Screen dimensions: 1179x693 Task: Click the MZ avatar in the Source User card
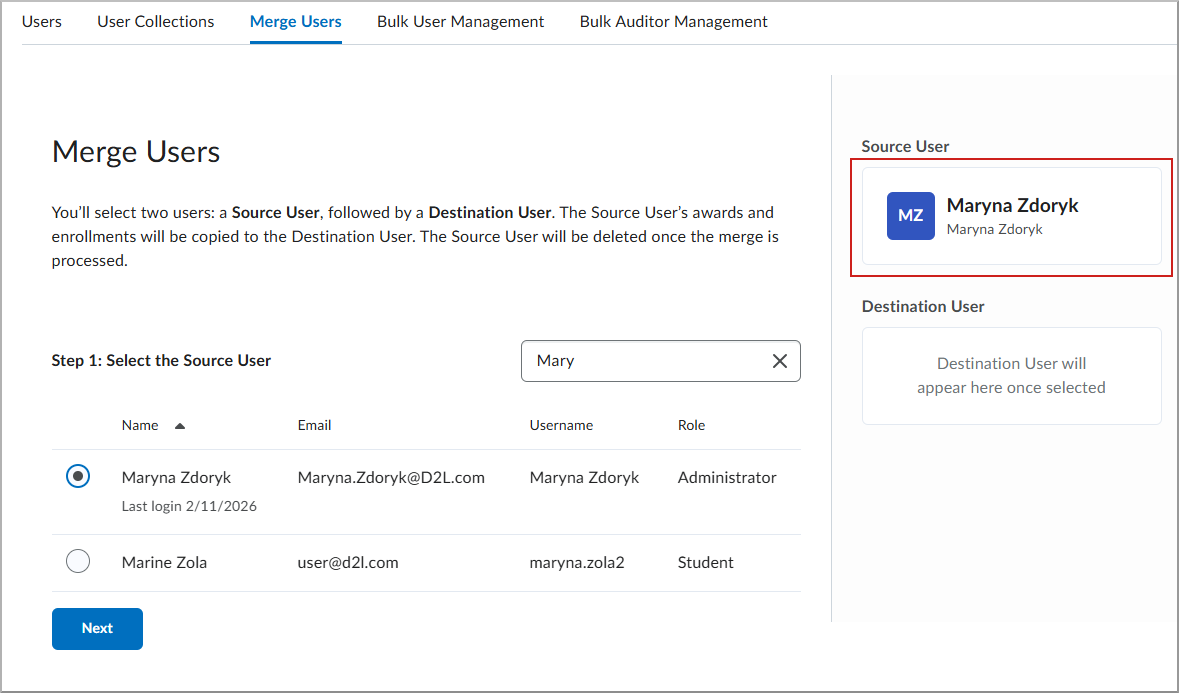point(910,215)
